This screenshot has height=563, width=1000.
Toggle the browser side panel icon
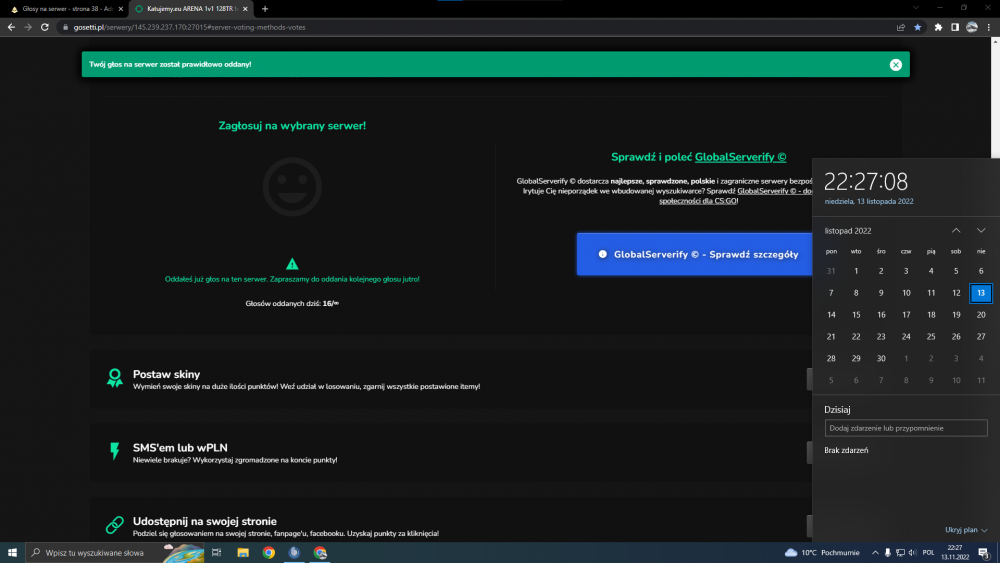(955, 27)
